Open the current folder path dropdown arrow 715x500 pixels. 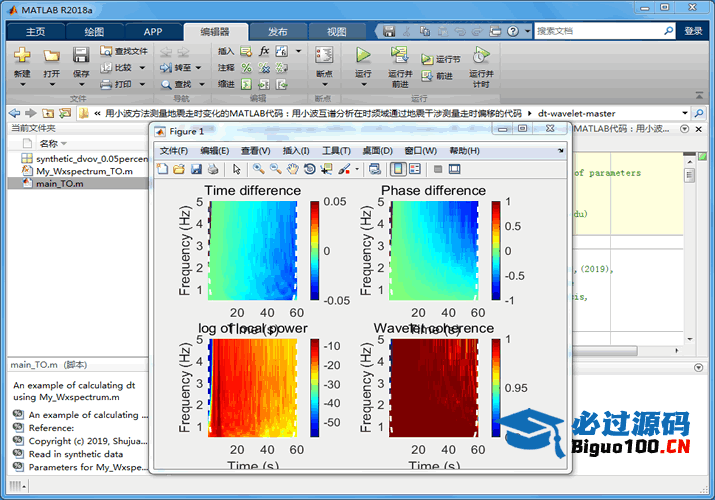685,113
